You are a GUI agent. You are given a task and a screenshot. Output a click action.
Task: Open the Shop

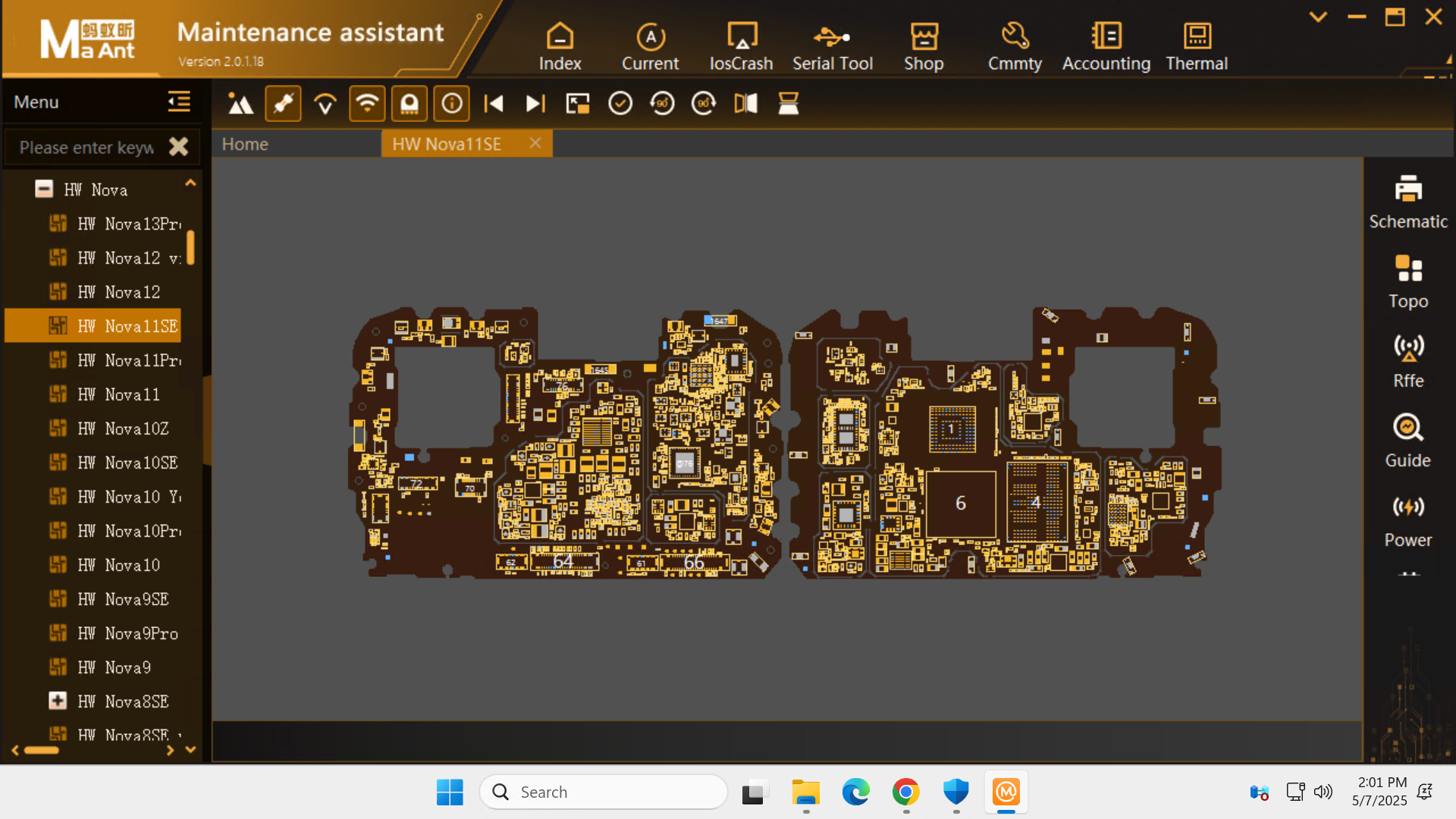pos(924,47)
